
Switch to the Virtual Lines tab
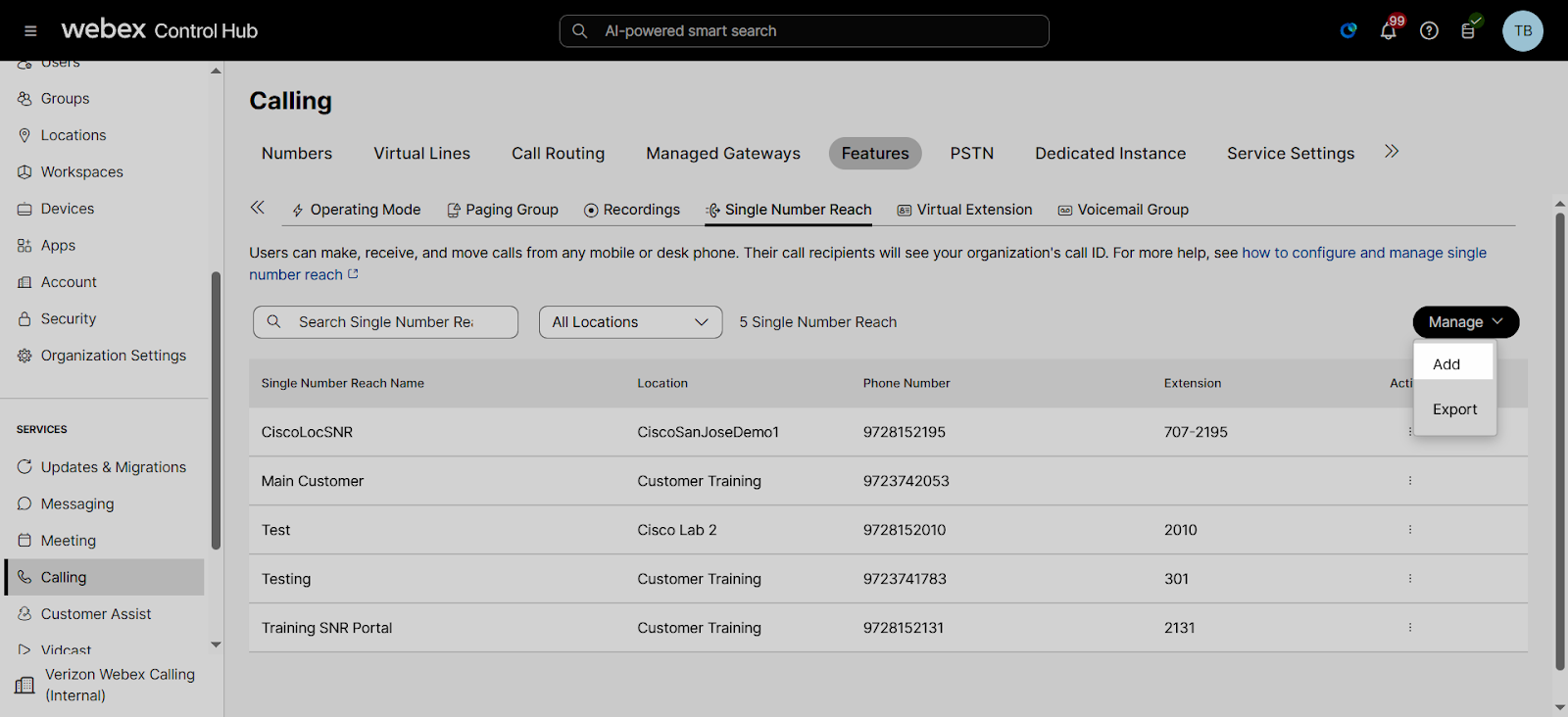coord(421,153)
